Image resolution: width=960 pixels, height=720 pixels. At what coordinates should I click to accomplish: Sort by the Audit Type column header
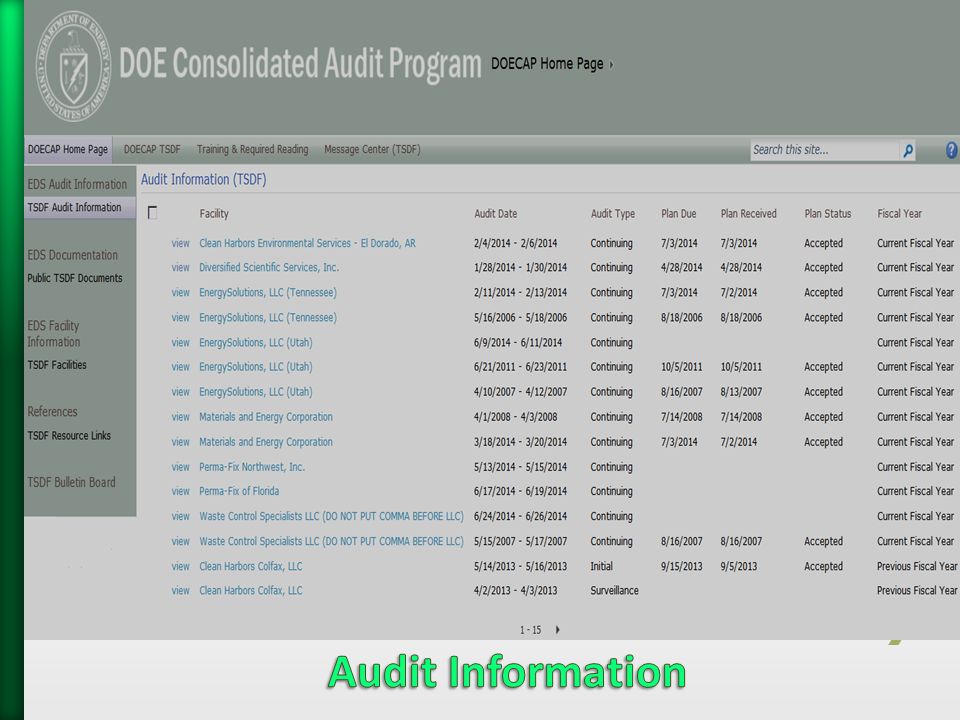pos(613,214)
